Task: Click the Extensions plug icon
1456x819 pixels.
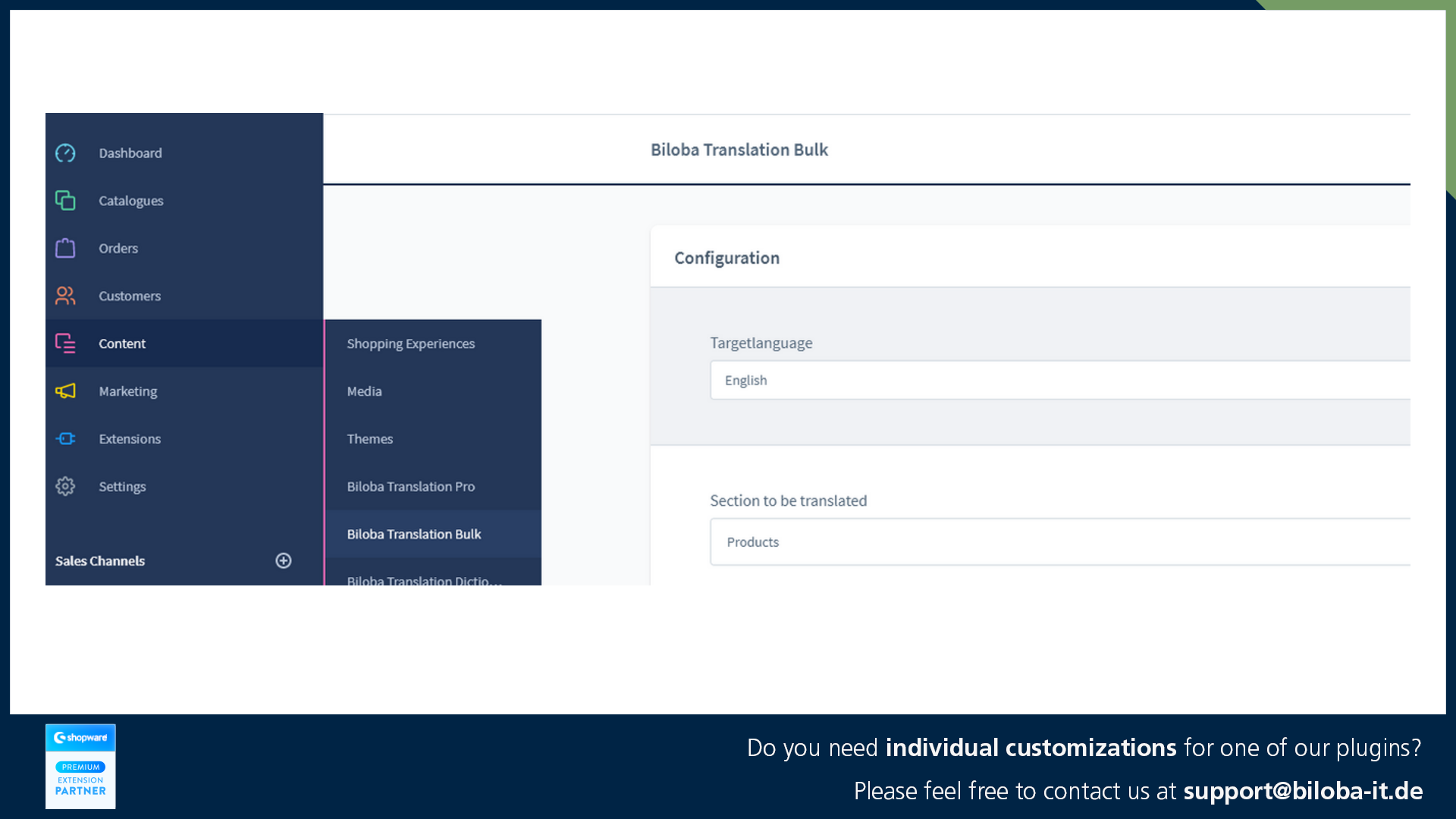Action: coord(65,438)
